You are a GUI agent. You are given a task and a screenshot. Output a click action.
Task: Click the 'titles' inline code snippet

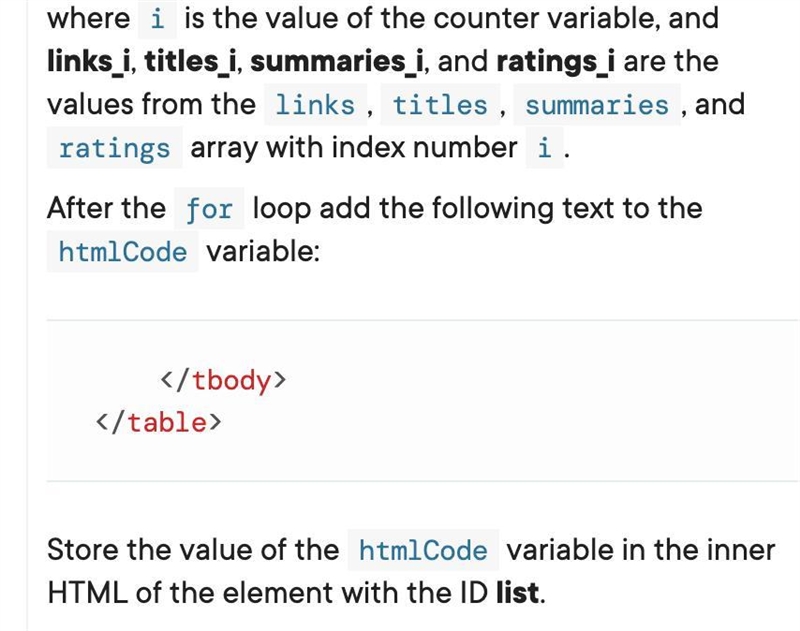pyautogui.click(x=440, y=105)
